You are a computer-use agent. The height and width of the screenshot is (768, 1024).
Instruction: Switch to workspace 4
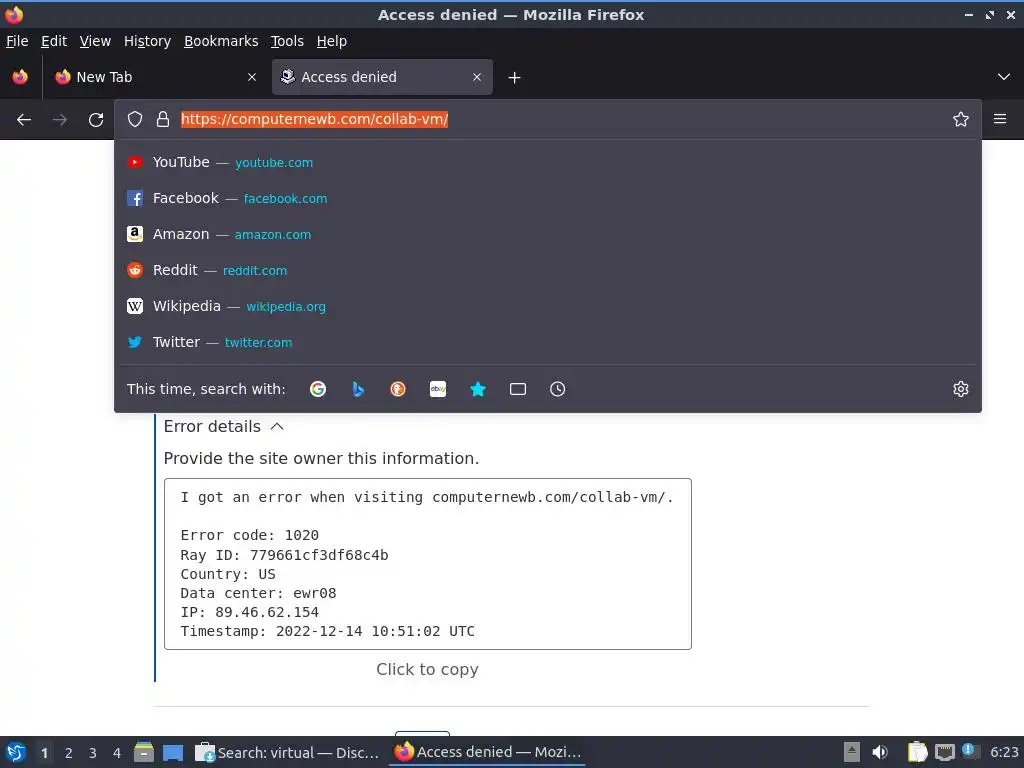(117, 753)
